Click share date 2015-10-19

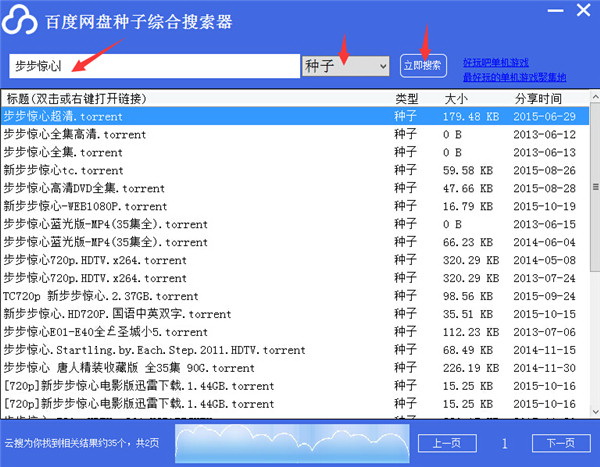coord(545,206)
